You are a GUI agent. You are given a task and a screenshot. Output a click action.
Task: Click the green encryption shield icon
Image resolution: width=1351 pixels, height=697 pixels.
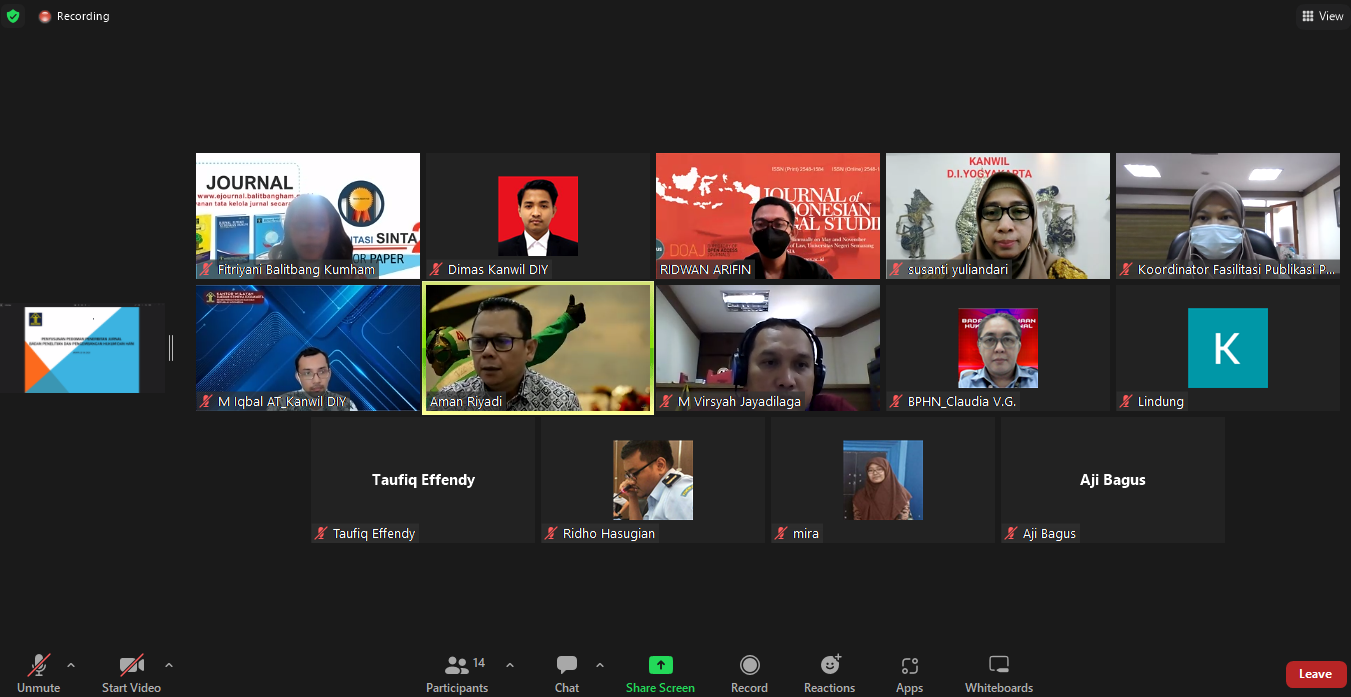(x=13, y=16)
